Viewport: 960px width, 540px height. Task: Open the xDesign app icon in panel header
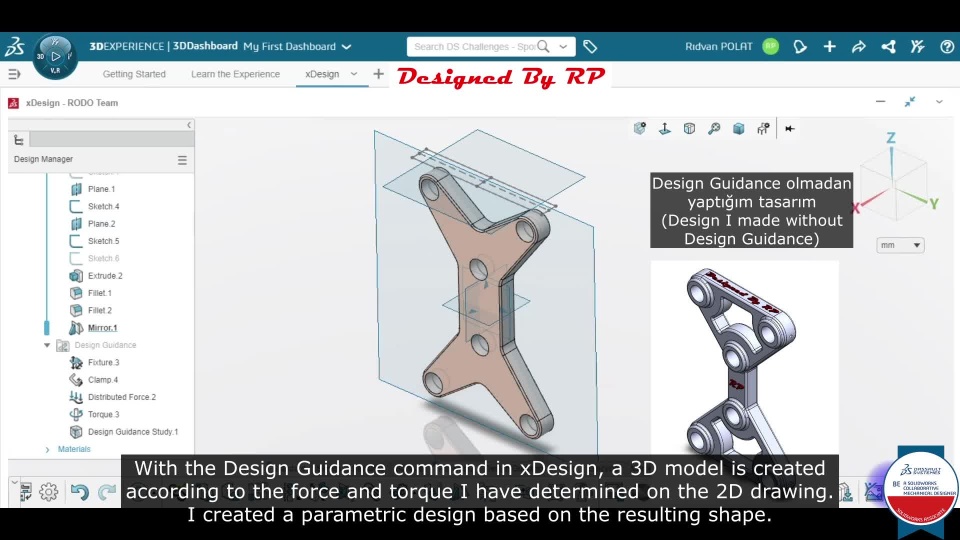[13, 103]
